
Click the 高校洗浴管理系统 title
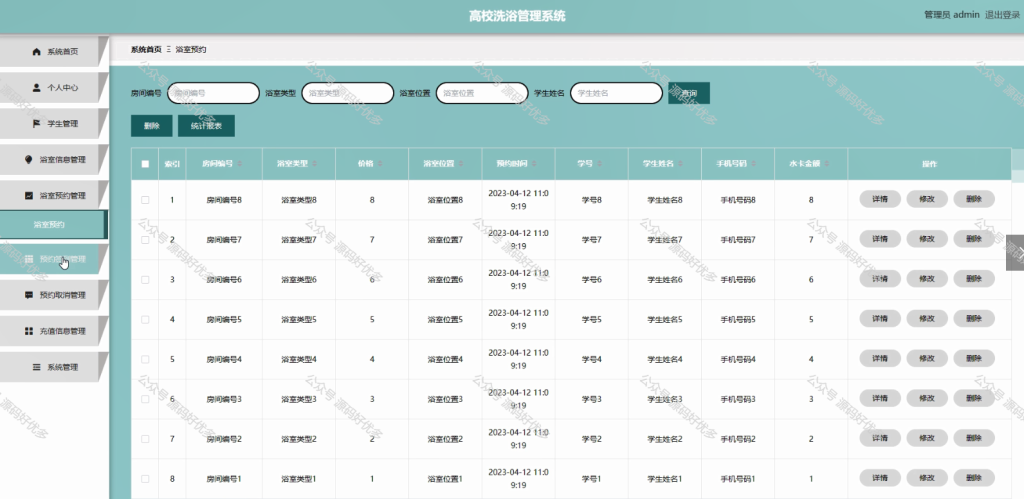click(x=517, y=16)
